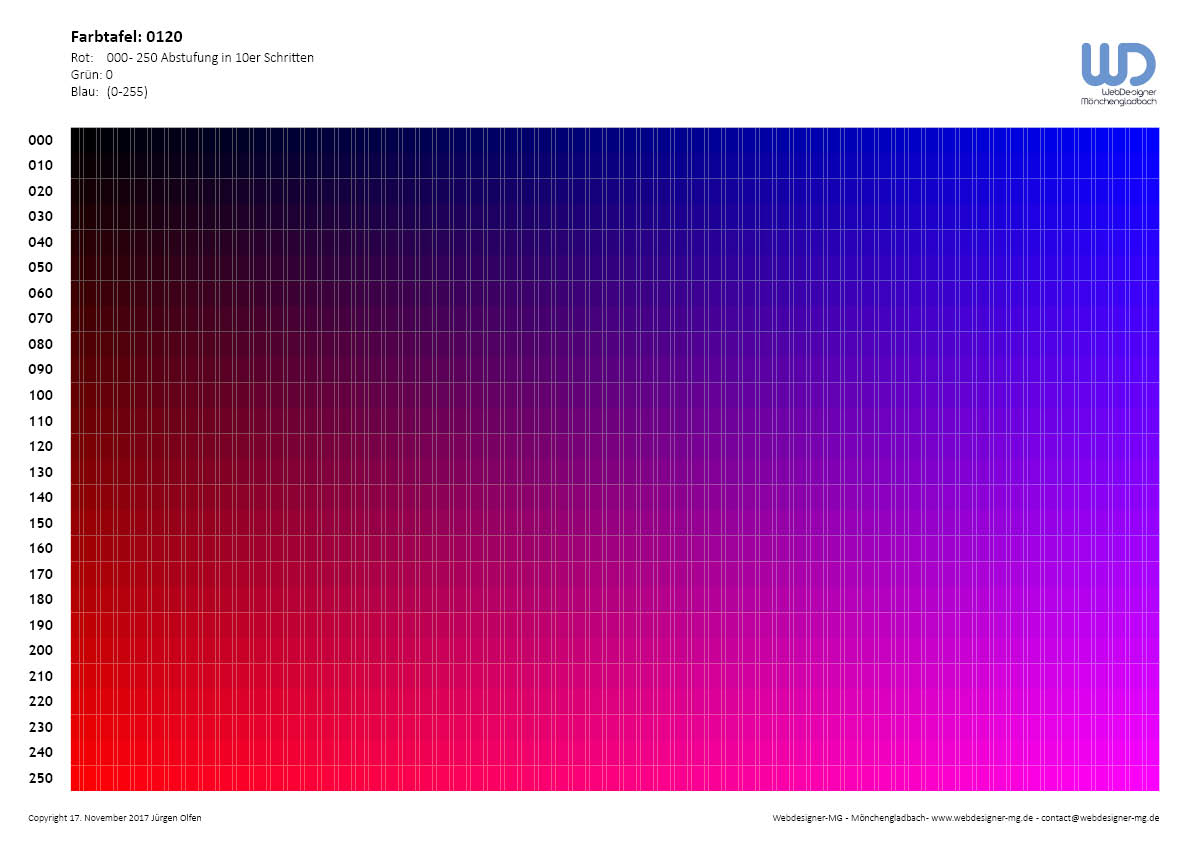1191x842 pixels.
Task: Click row label 080
Action: click(x=41, y=344)
